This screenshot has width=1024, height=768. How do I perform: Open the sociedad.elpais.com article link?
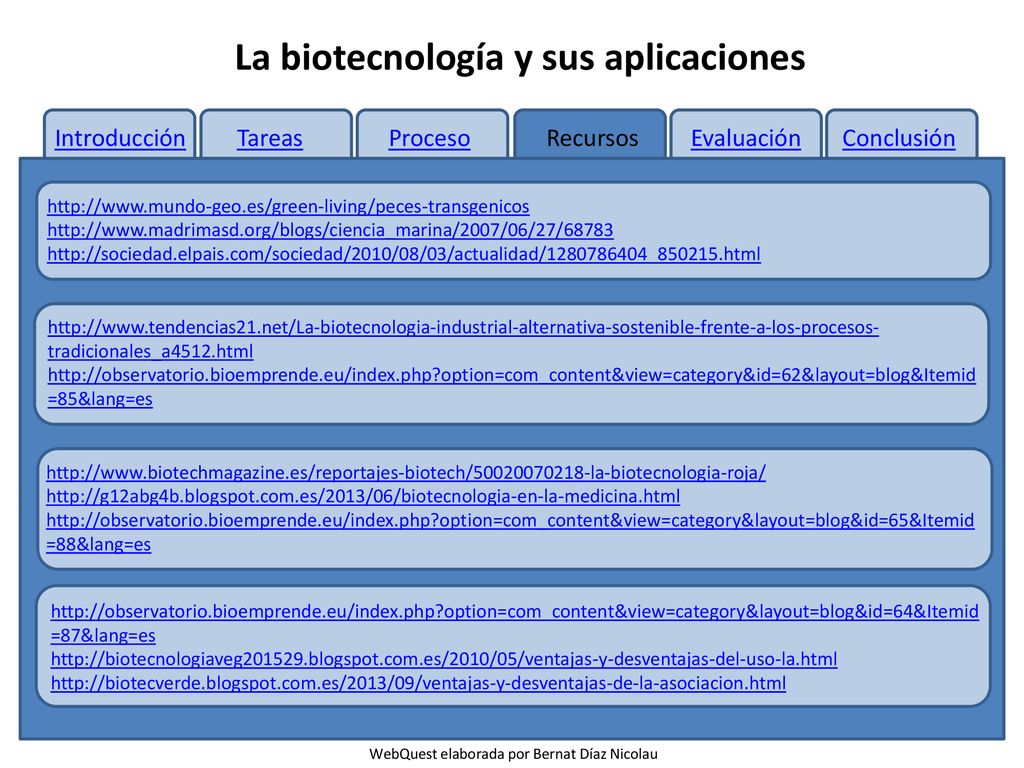[x=404, y=254]
